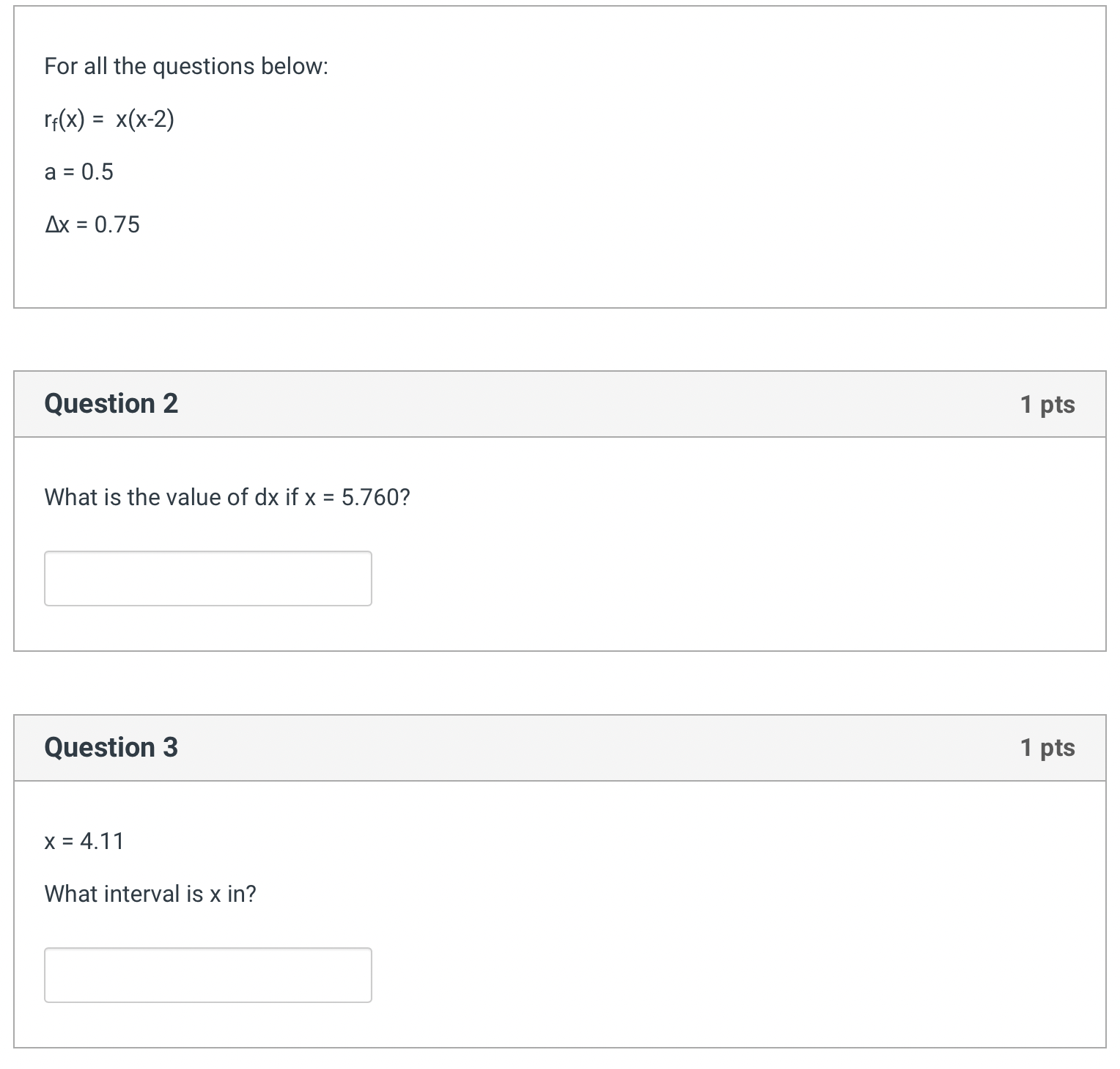The height and width of the screenshot is (1069, 1120).
Task: Click the "What interval is x in?" prompt
Action: point(150,894)
